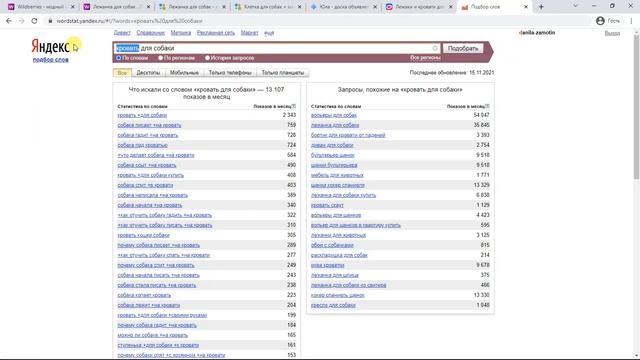The width and height of the screenshot is (640, 360).
Task: Click the browser address bar URL
Action: 129,21
